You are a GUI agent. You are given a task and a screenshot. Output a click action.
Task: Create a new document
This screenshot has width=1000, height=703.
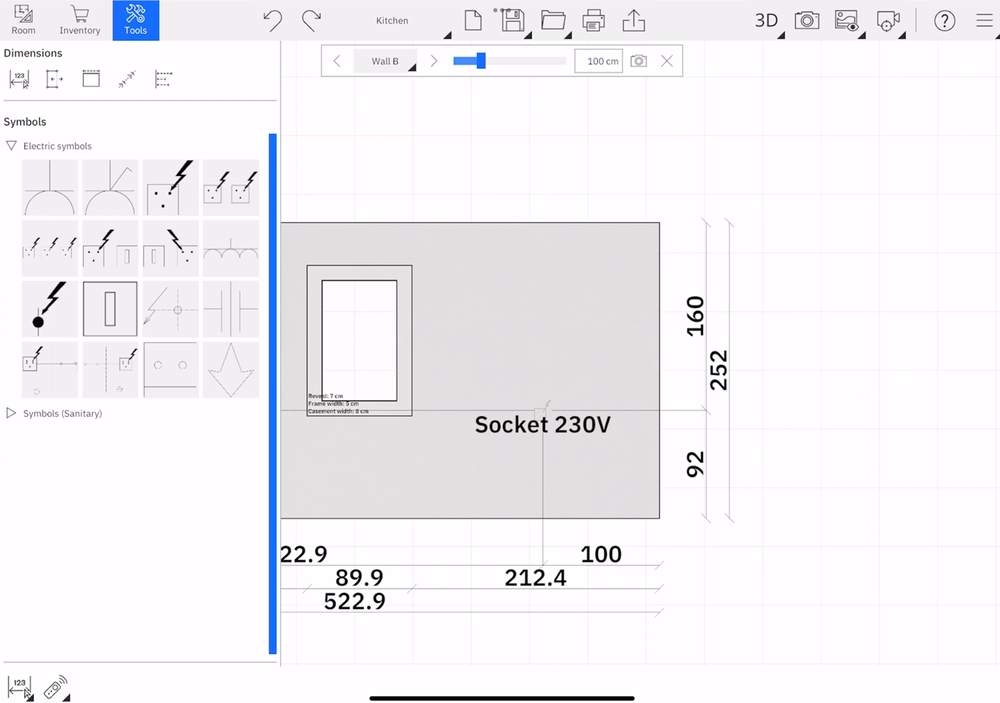[473, 20]
